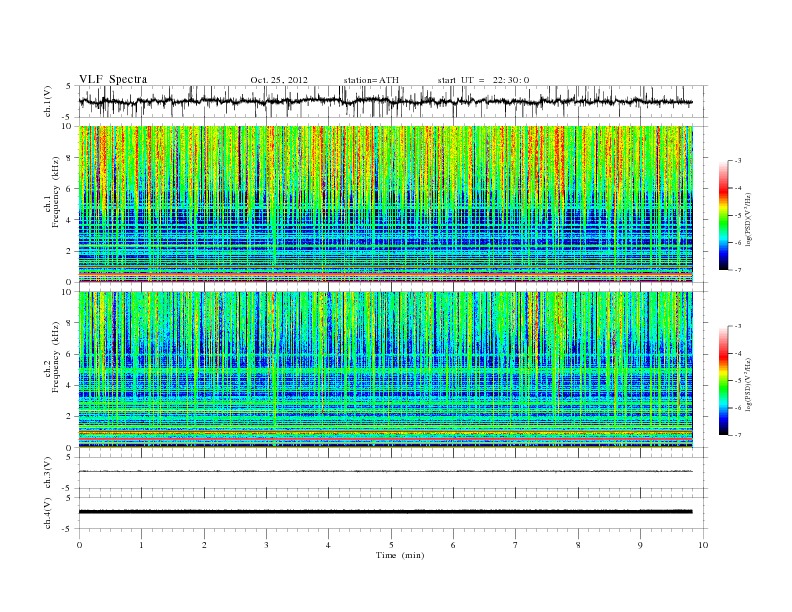The image size is (792, 612).
Task: Click the "Time (min)" axis title
Action: tap(400, 555)
